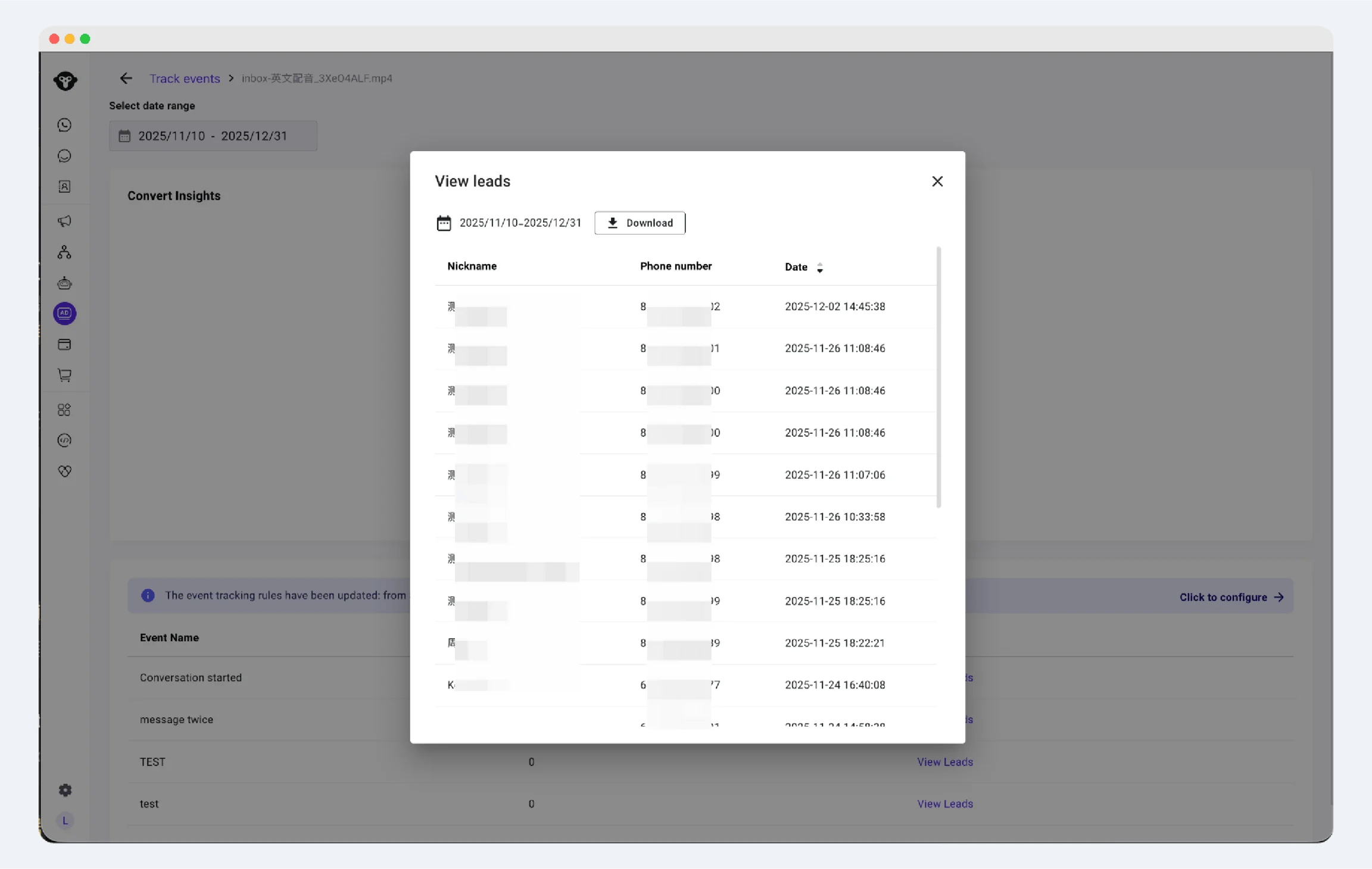Click the Conversation started event row
1372x869 pixels.
coord(191,678)
